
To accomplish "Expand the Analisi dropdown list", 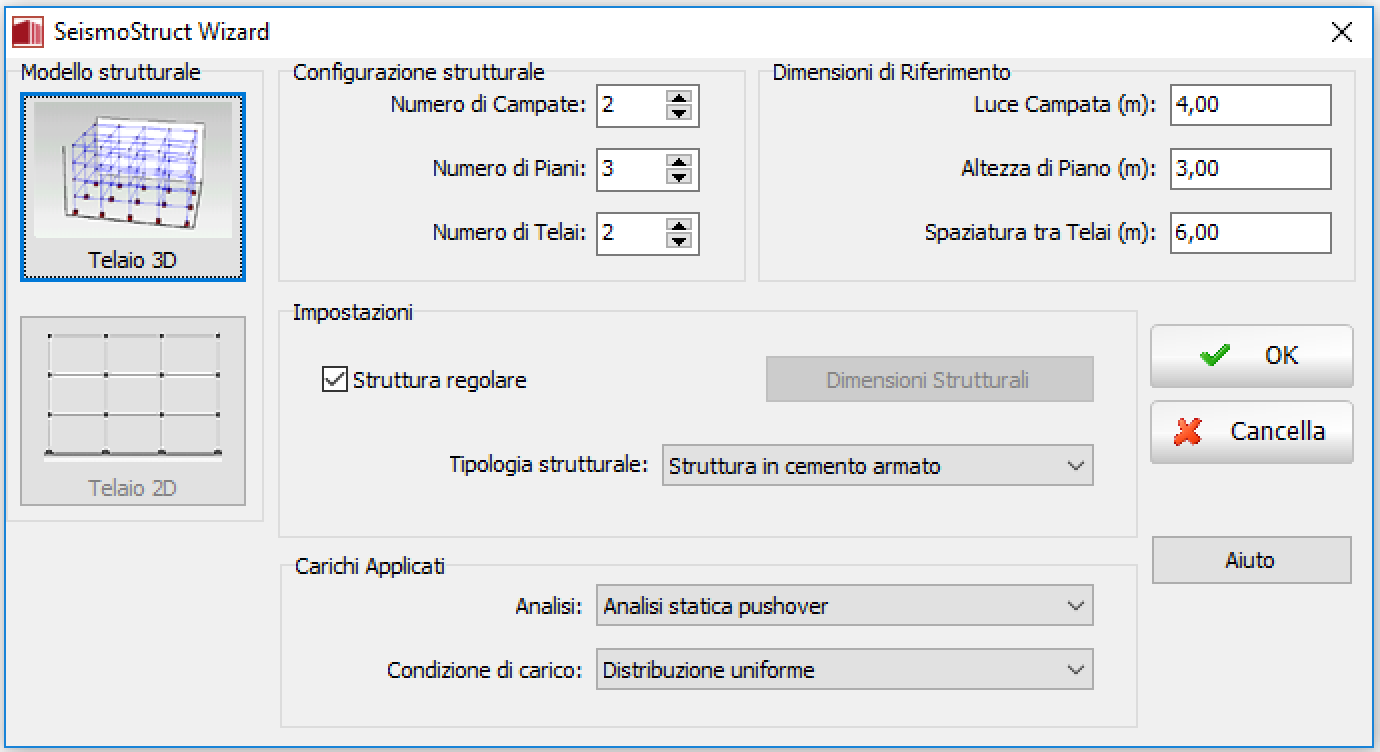I will pyautogui.click(x=844, y=606).
